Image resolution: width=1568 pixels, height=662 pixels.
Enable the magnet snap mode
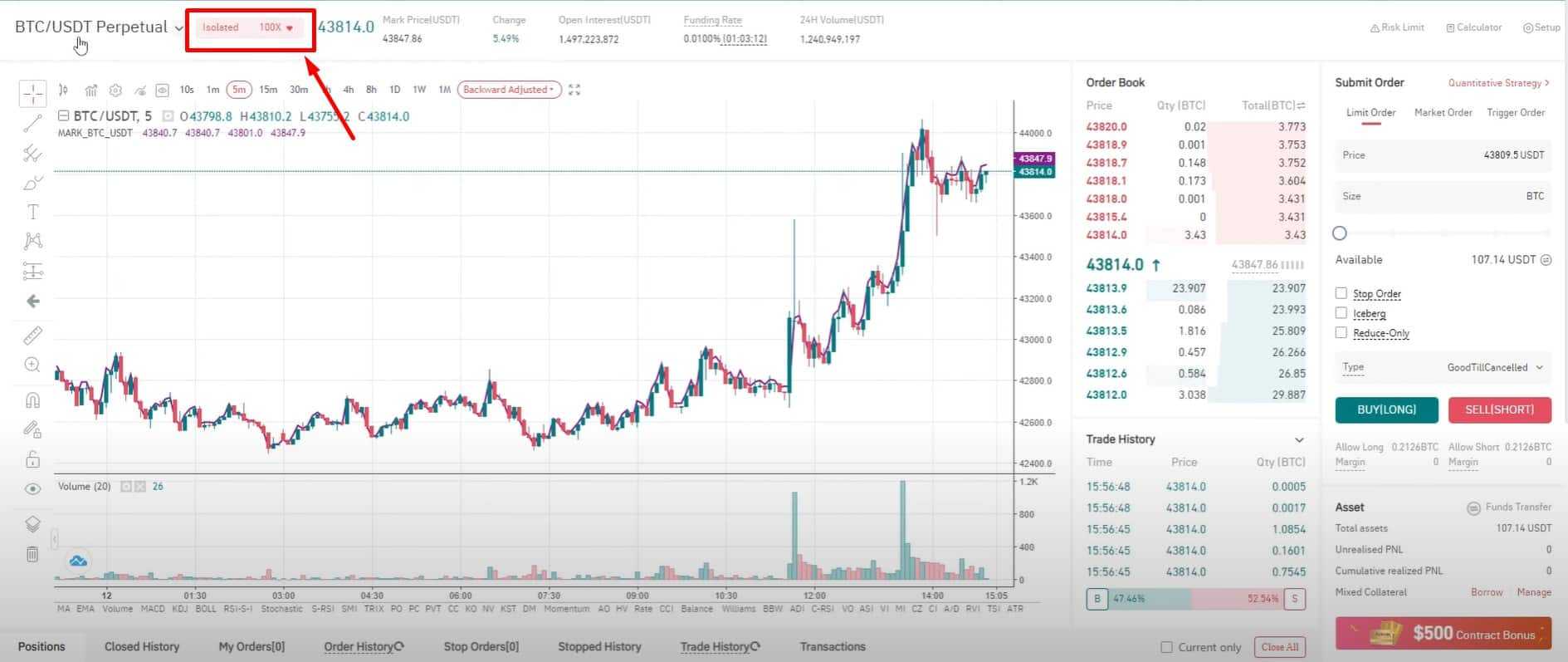32,400
